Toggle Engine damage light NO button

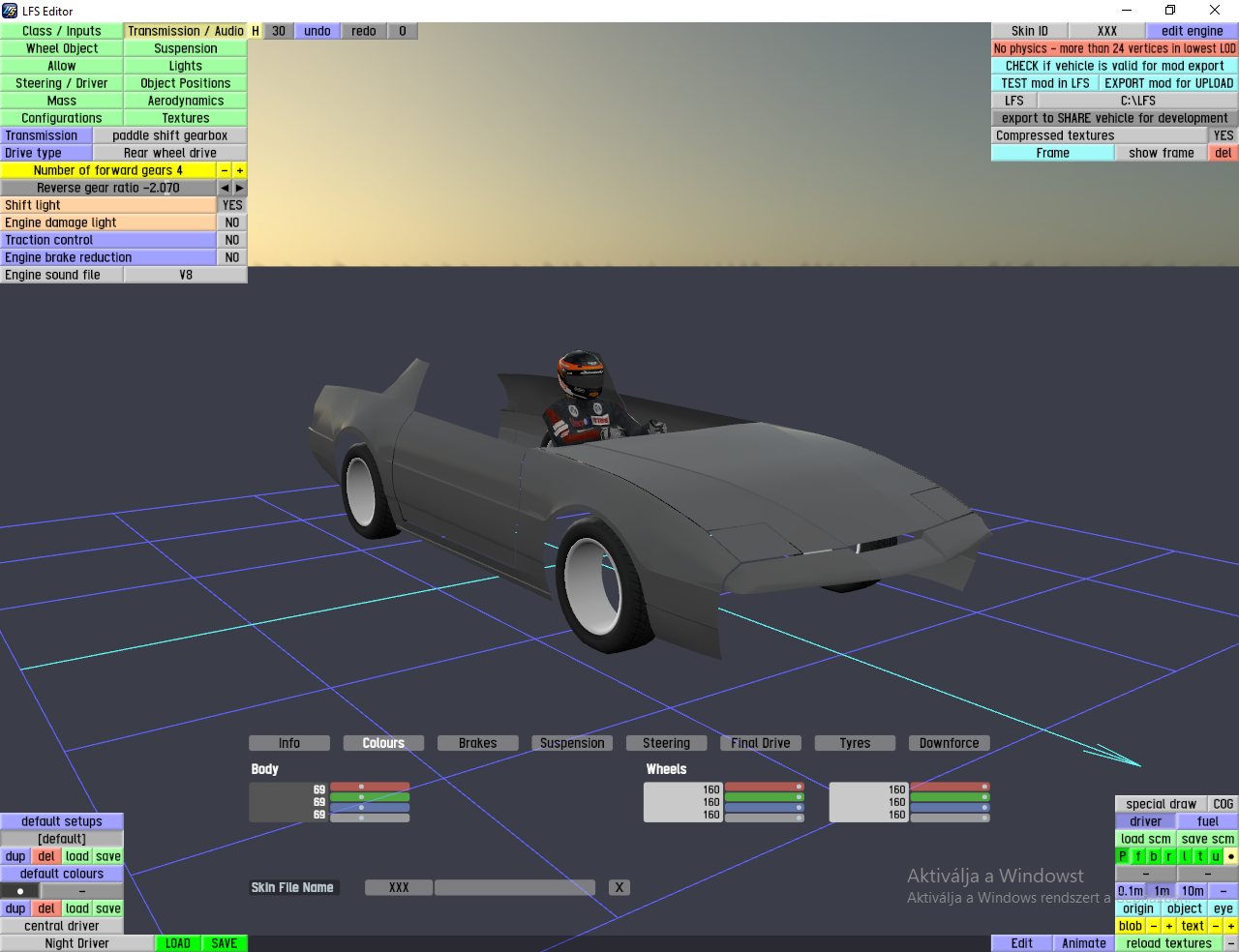[x=232, y=223]
